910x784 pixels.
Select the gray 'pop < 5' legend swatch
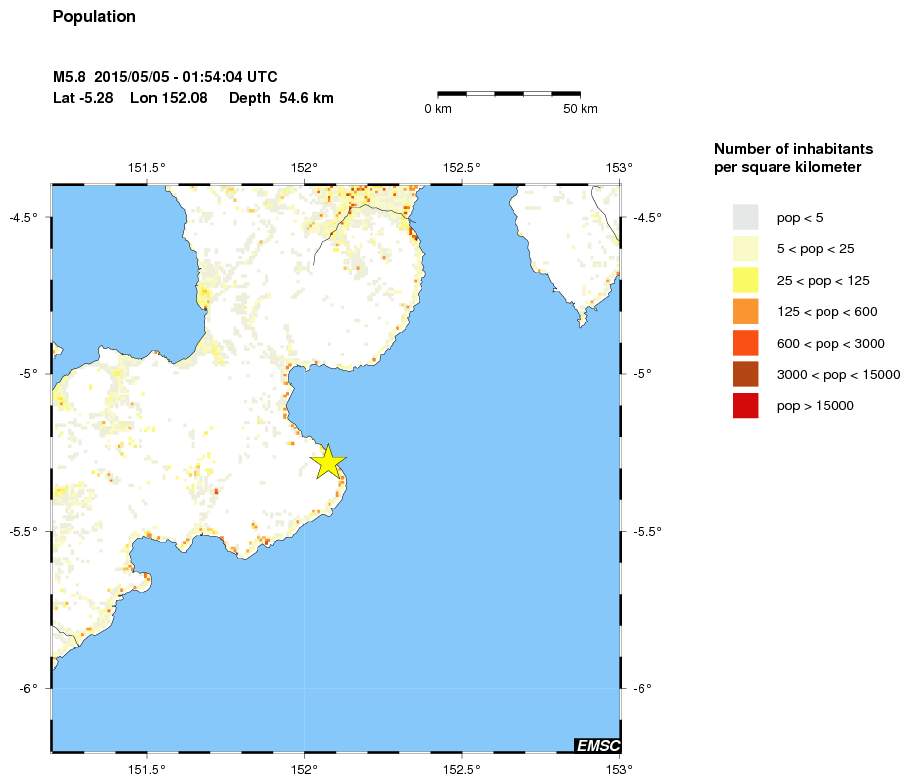click(x=745, y=217)
